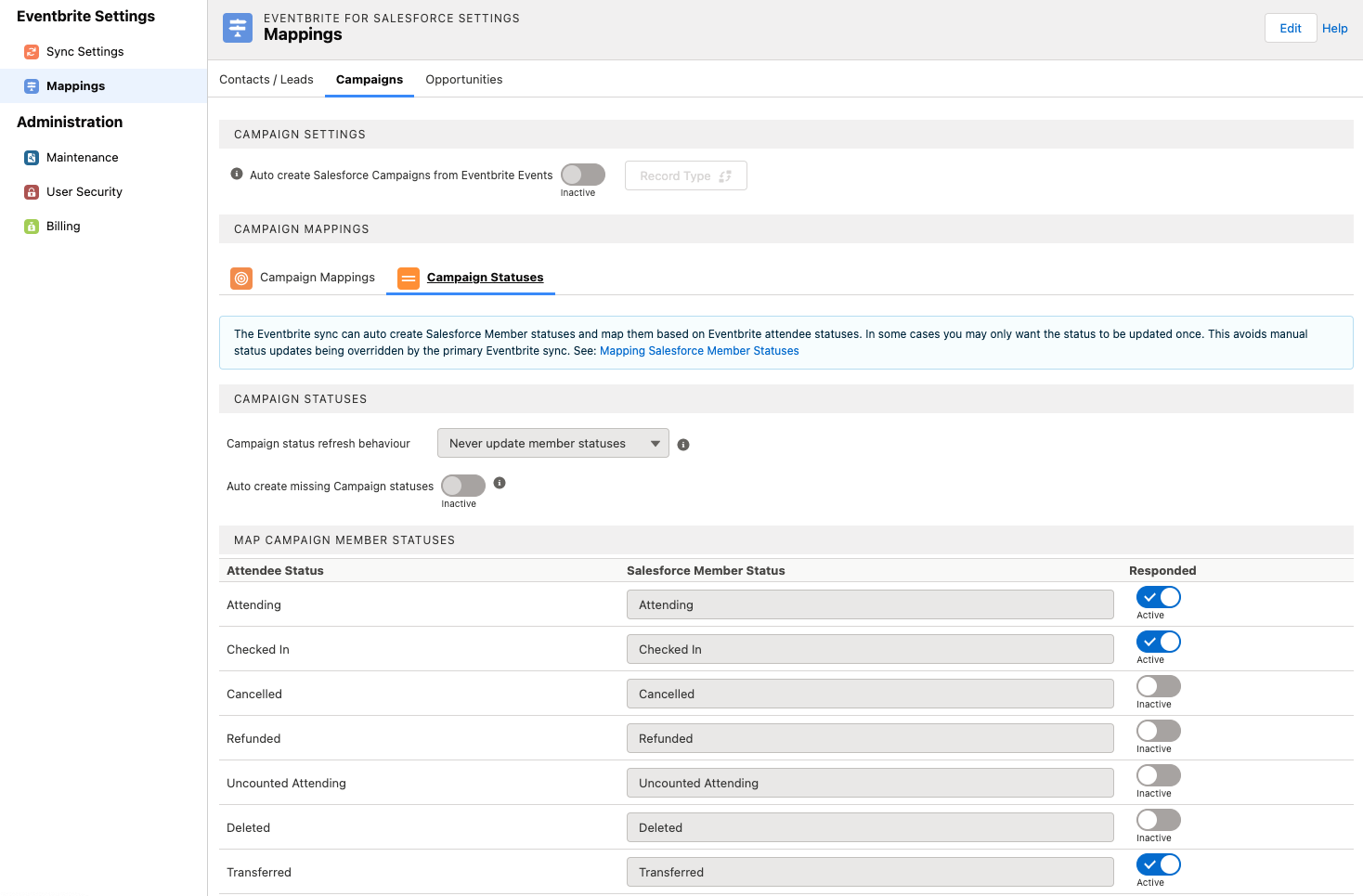Click the Billing sidebar icon

[32, 227]
